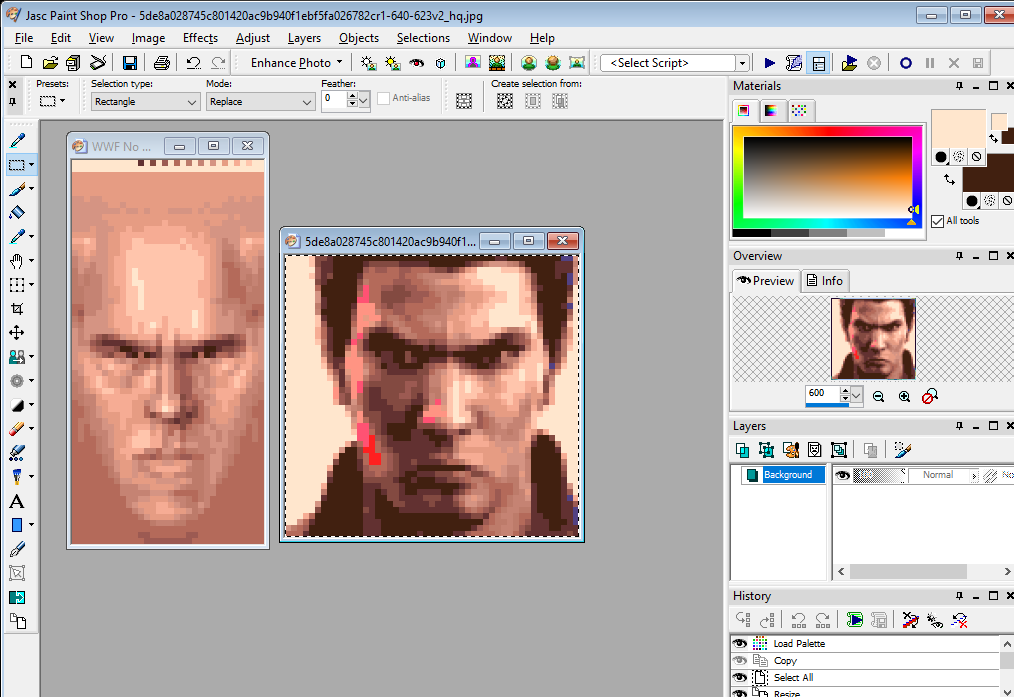
Task: Open the Select Script dropdown
Action: click(742, 63)
